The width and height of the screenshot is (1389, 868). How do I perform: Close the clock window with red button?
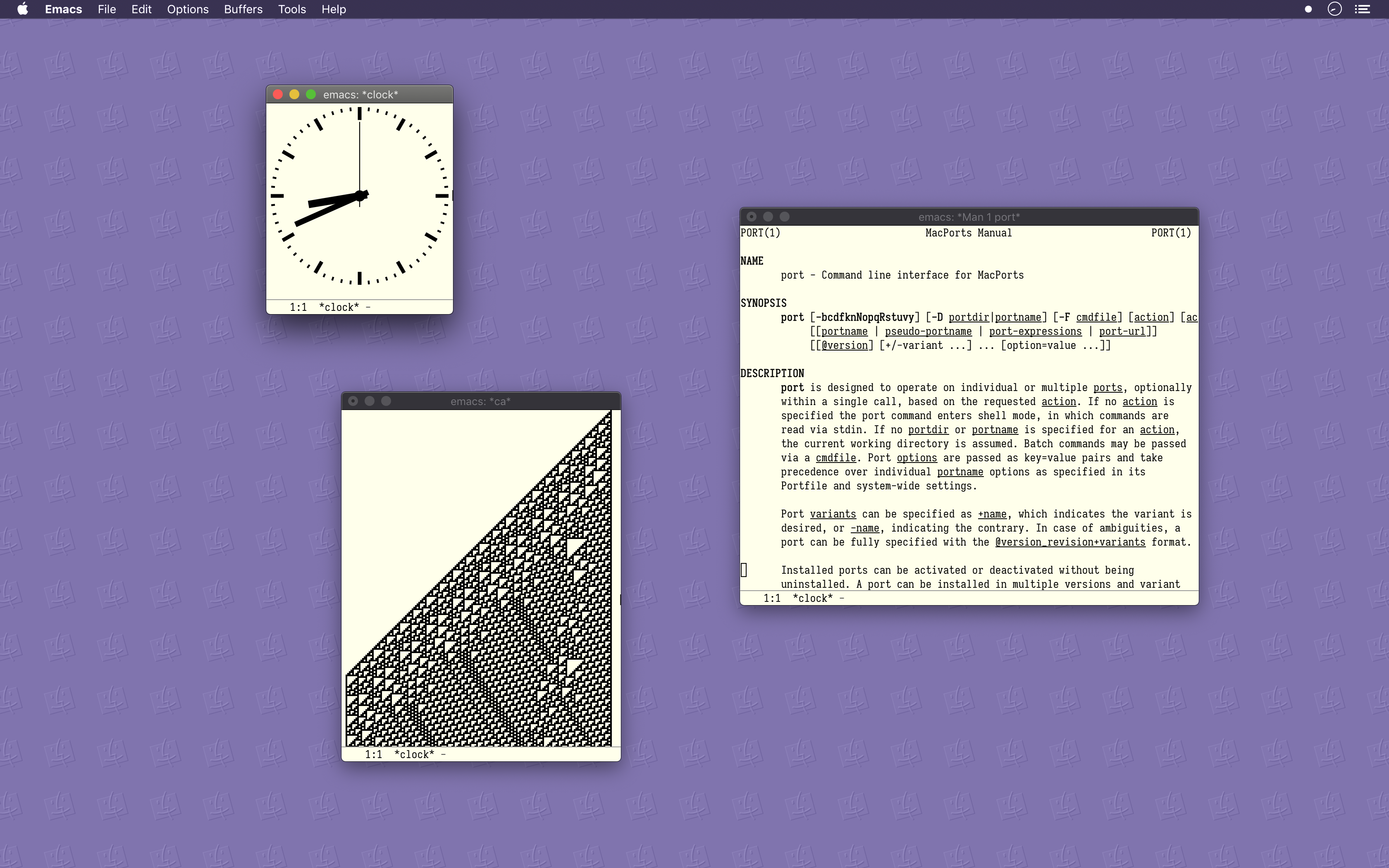[x=278, y=95]
